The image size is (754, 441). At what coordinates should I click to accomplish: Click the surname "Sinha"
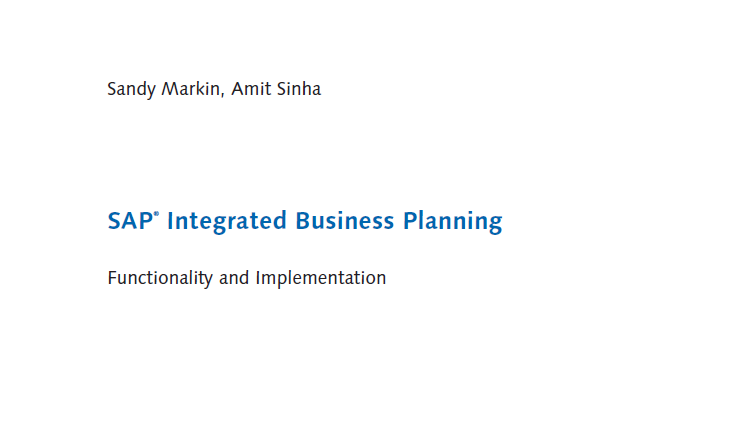tap(299, 89)
